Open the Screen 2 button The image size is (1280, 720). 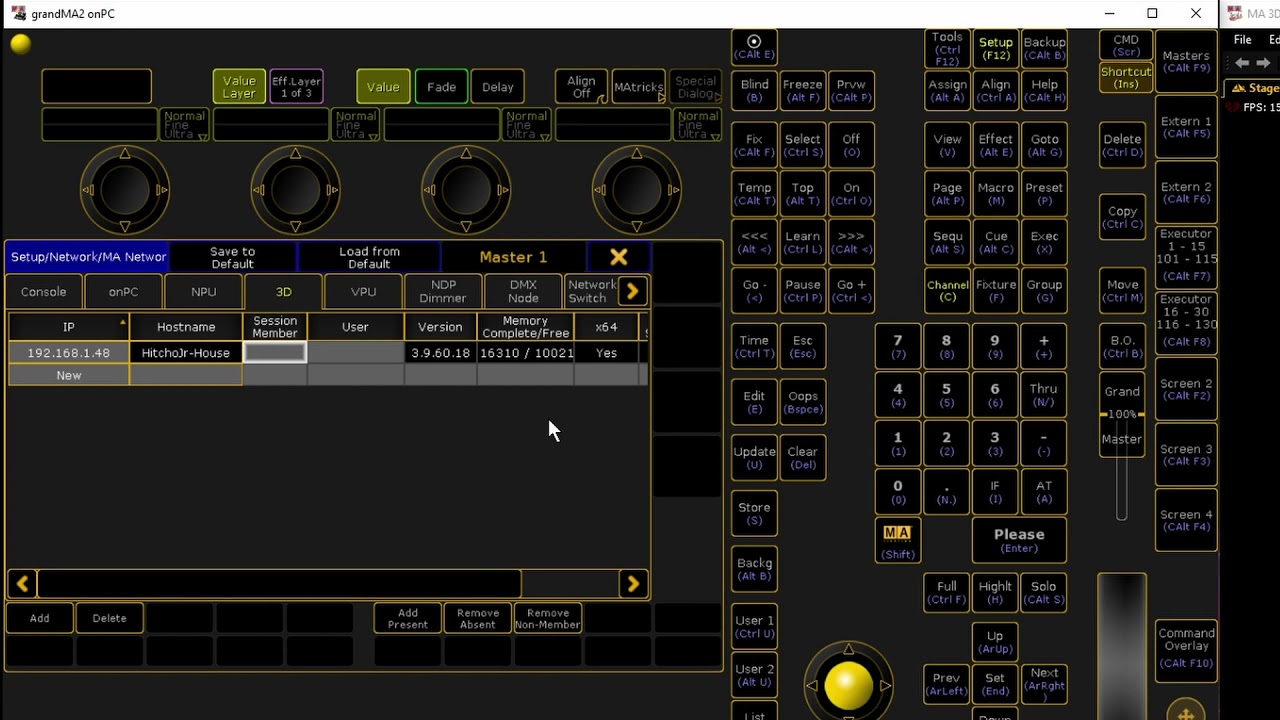1186,389
